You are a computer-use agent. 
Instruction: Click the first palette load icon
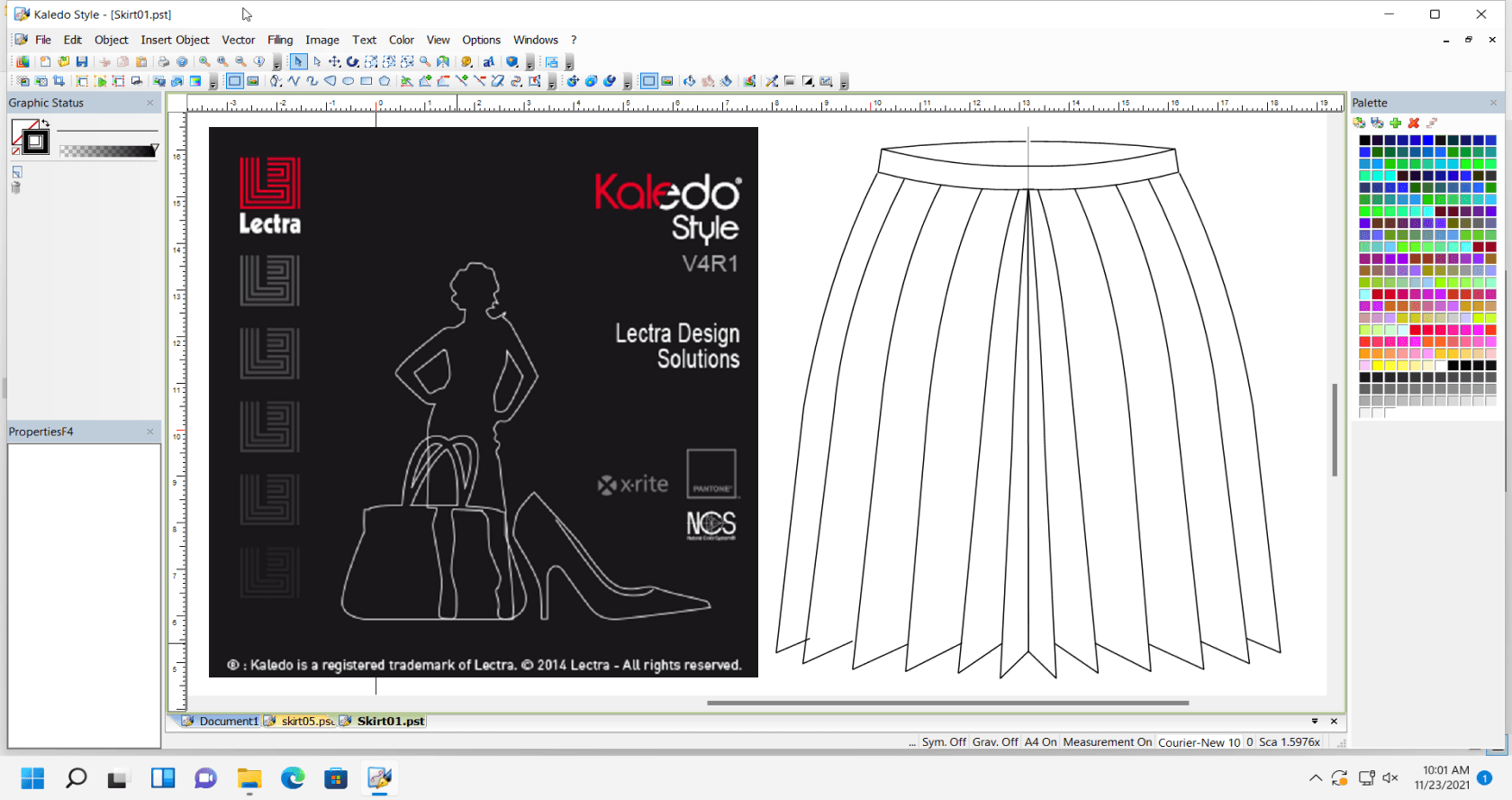click(1359, 123)
